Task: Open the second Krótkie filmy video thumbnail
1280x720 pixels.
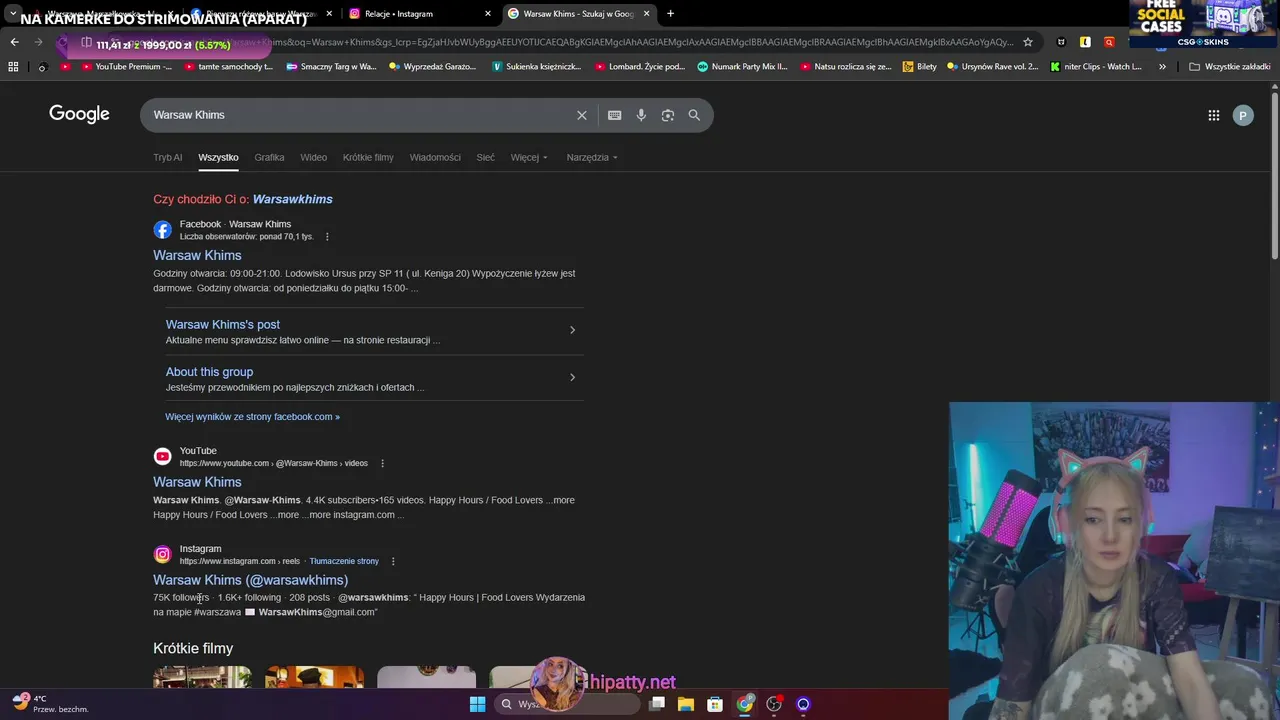Action: coord(314,677)
